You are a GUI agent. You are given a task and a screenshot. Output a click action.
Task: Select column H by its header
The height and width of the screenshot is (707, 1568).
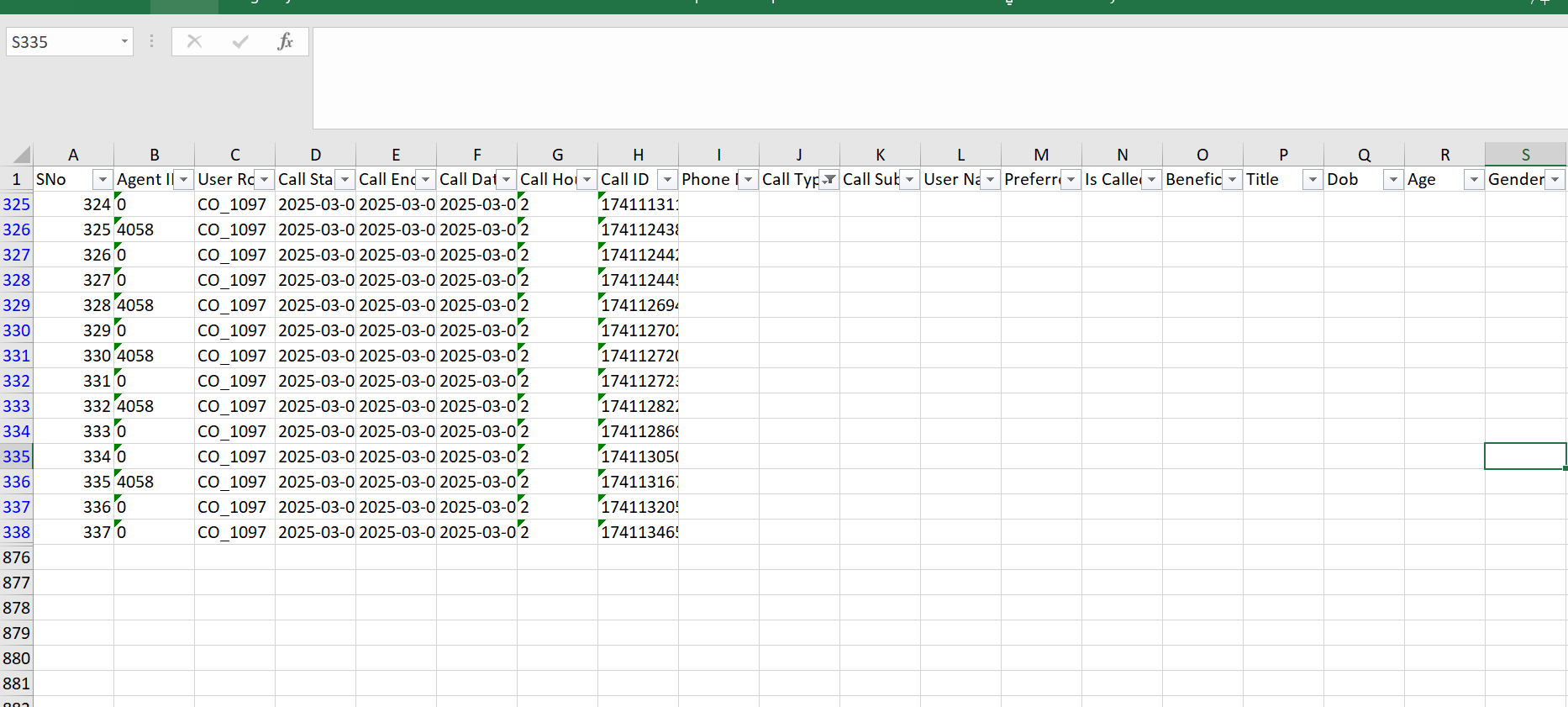[x=638, y=155]
